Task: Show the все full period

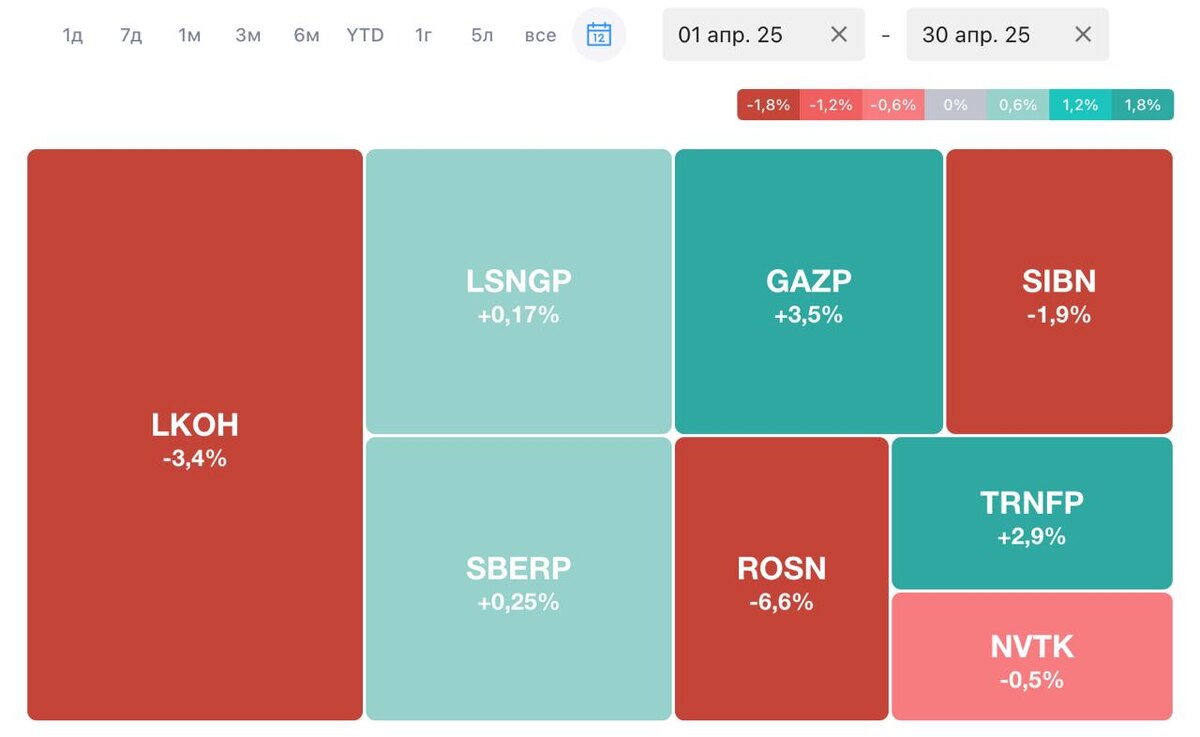Action: [540, 35]
